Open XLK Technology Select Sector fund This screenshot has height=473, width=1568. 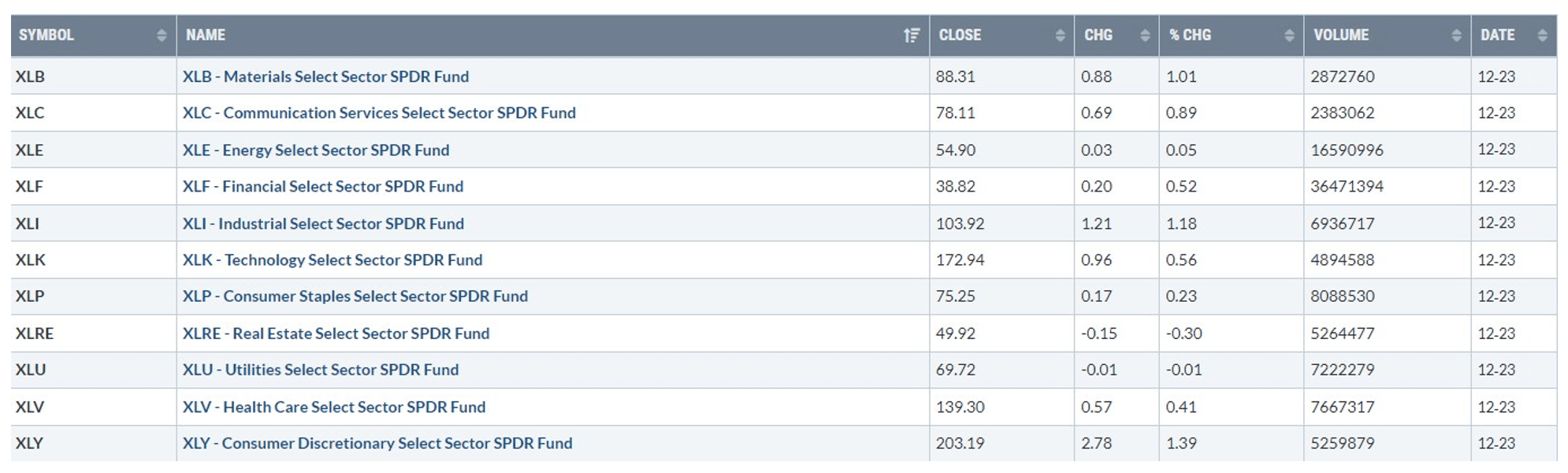[333, 259]
